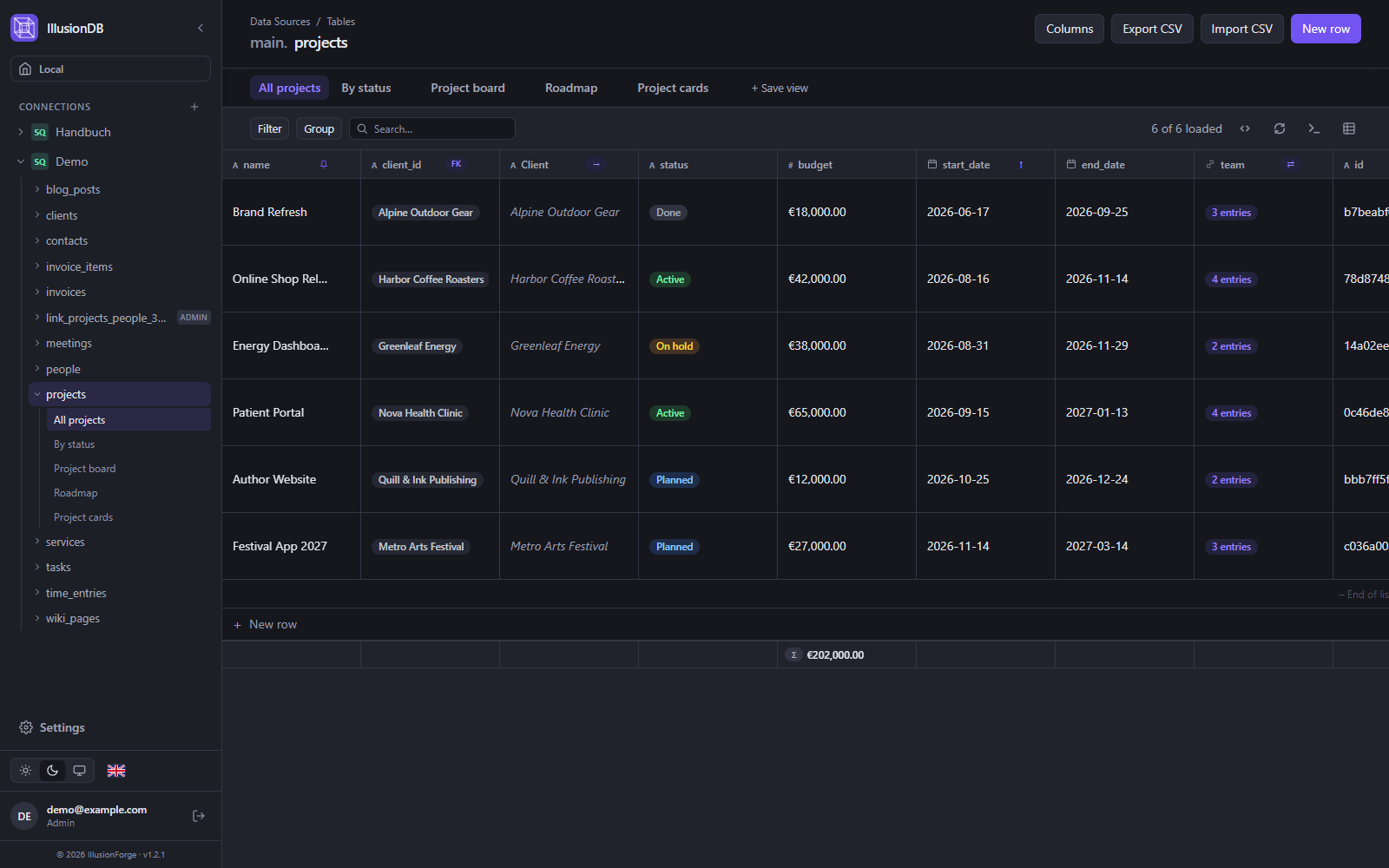Click Export CSV
This screenshot has height=868, width=1389.
pyautogui.click(x=1152, y=29)
